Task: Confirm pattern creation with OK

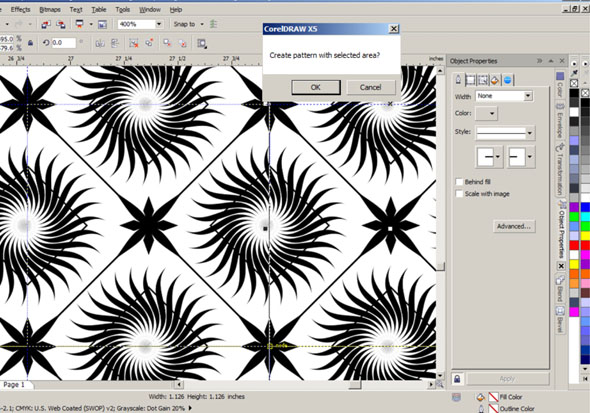Action: click(x=316, y=87)
